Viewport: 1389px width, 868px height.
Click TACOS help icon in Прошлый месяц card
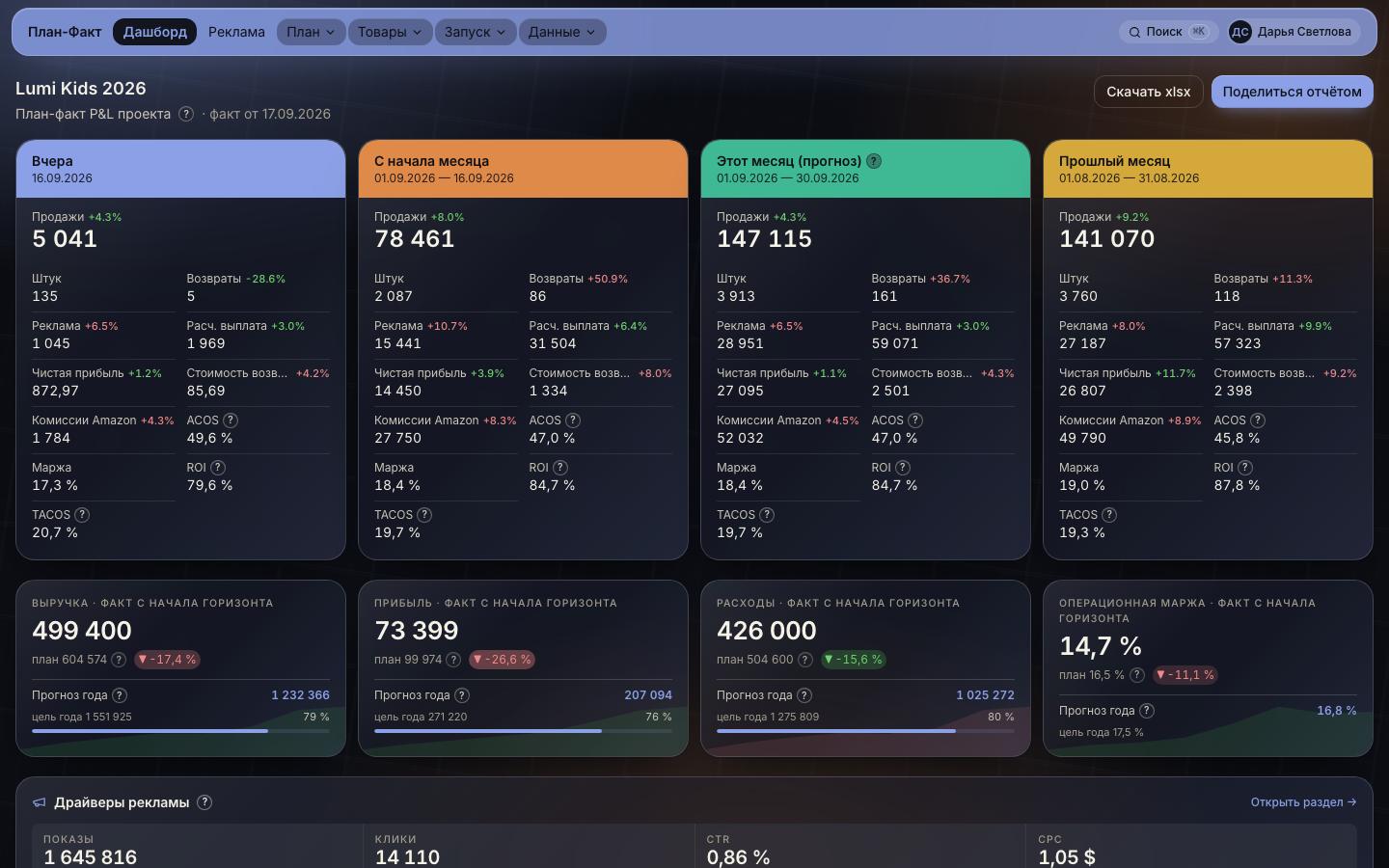click(1109, 515)
